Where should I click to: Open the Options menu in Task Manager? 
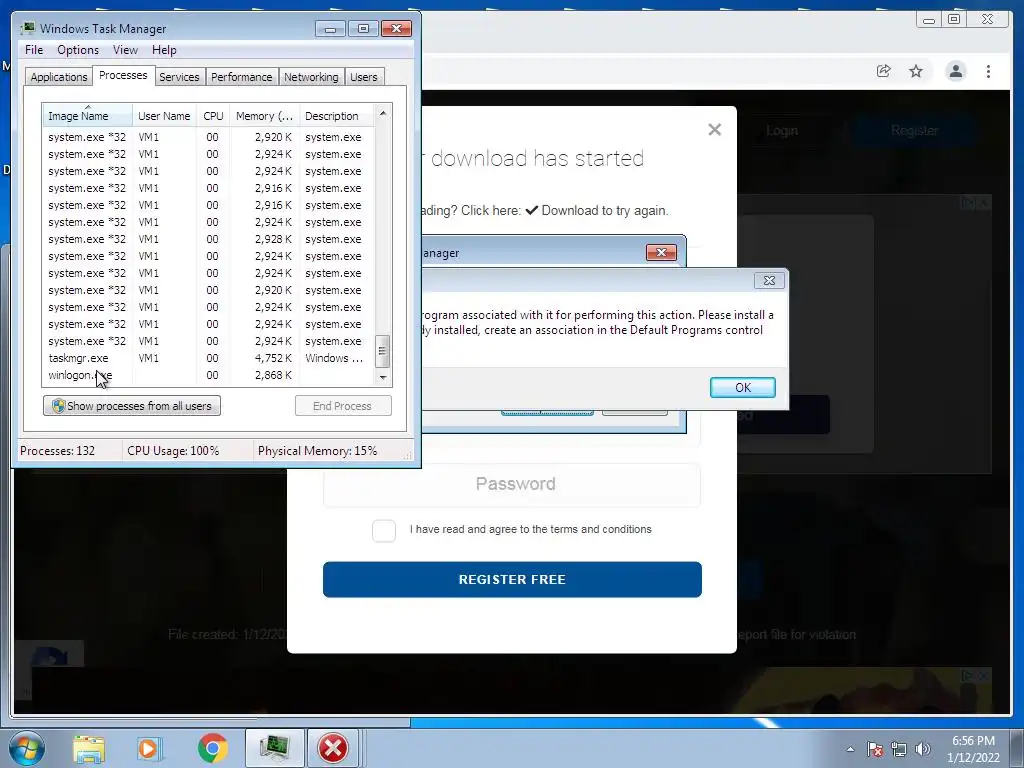78,50
